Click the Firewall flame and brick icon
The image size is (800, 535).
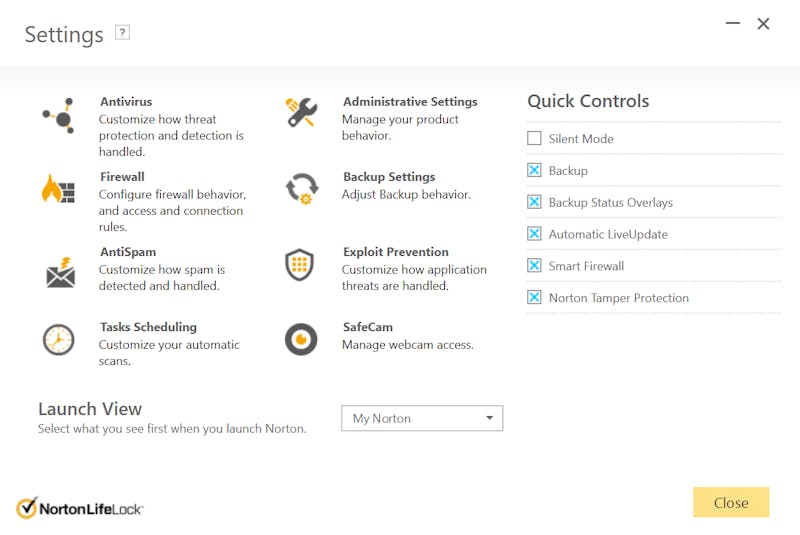click(58, 189)
